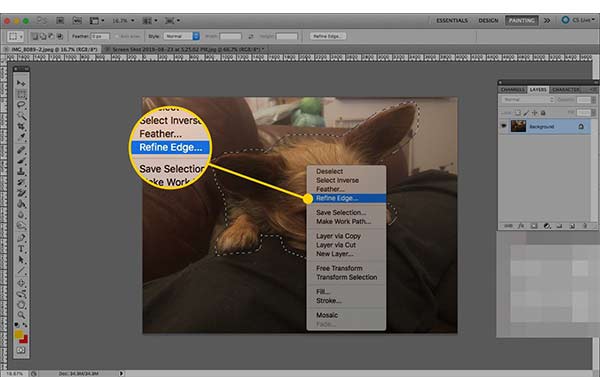
Task: Open the Screen Mode dropdown
Action: pos(172,20)
